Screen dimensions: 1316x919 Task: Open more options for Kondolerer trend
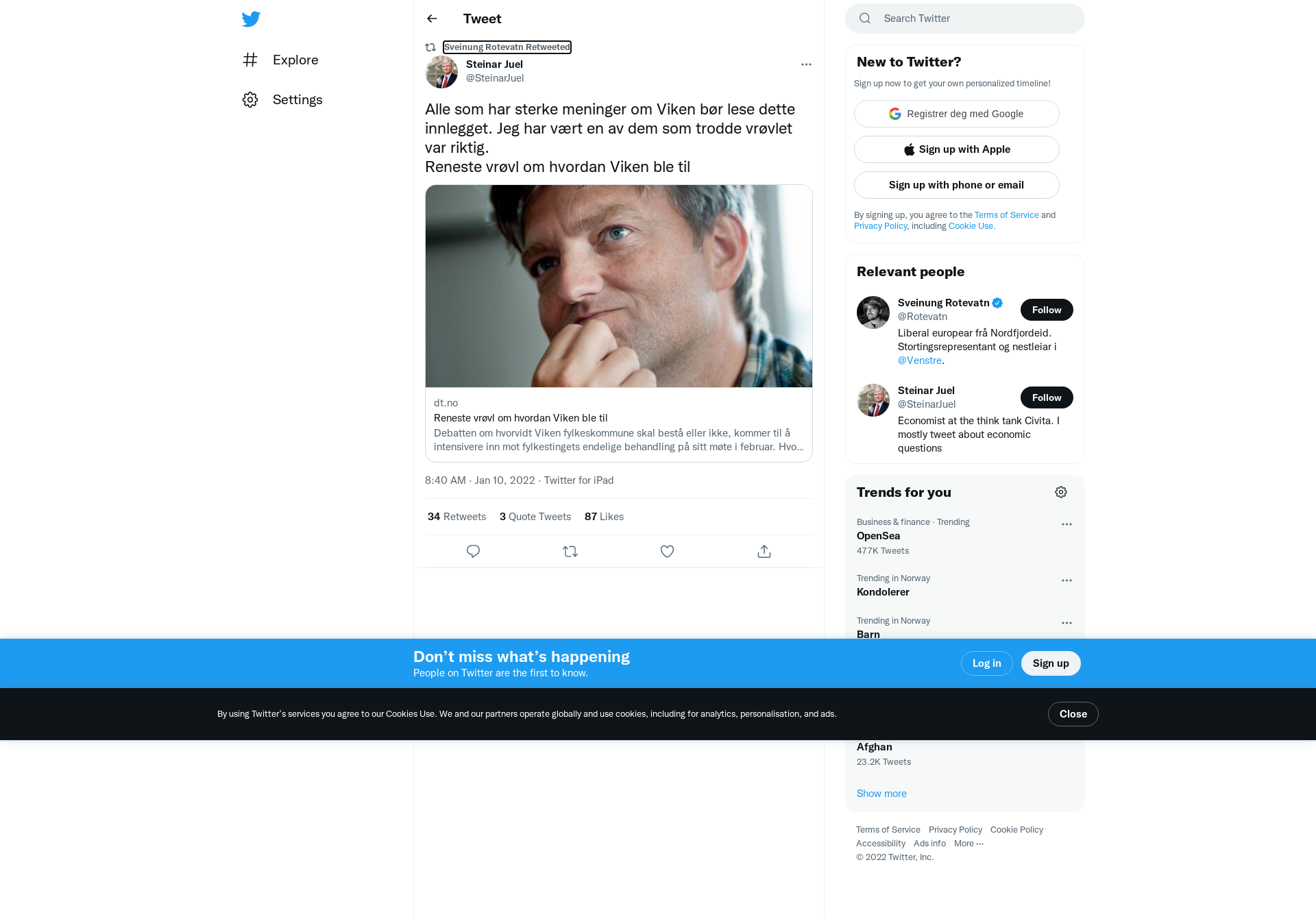1067,580
